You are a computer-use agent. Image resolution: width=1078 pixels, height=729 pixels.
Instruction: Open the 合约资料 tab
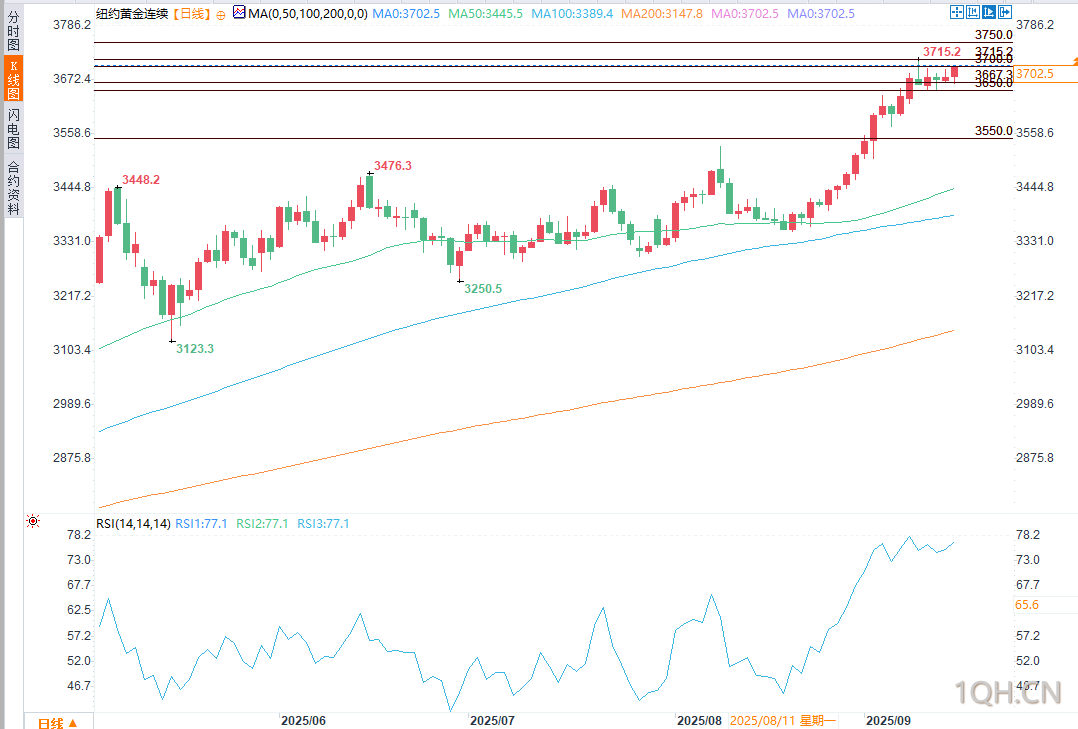[x=13, y=188]
